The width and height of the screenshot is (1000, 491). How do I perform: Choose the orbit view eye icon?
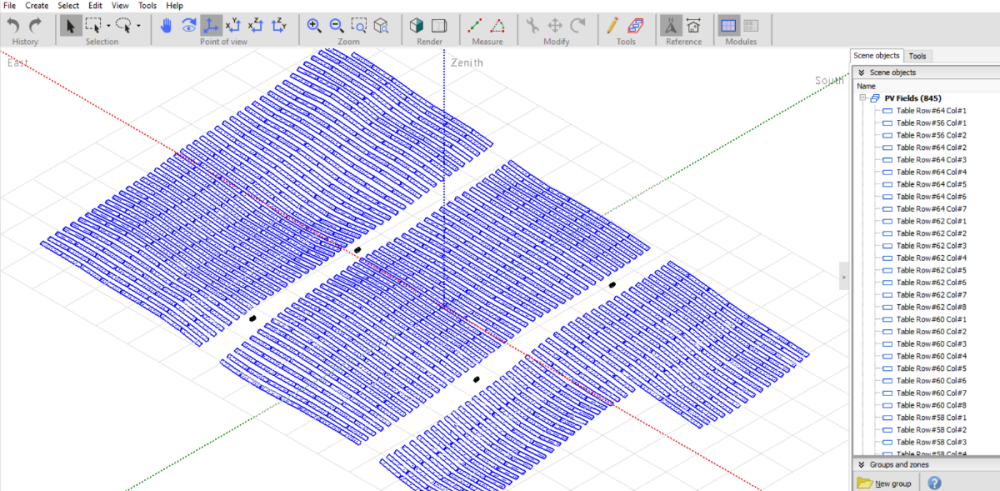click(x=189, y=25)
